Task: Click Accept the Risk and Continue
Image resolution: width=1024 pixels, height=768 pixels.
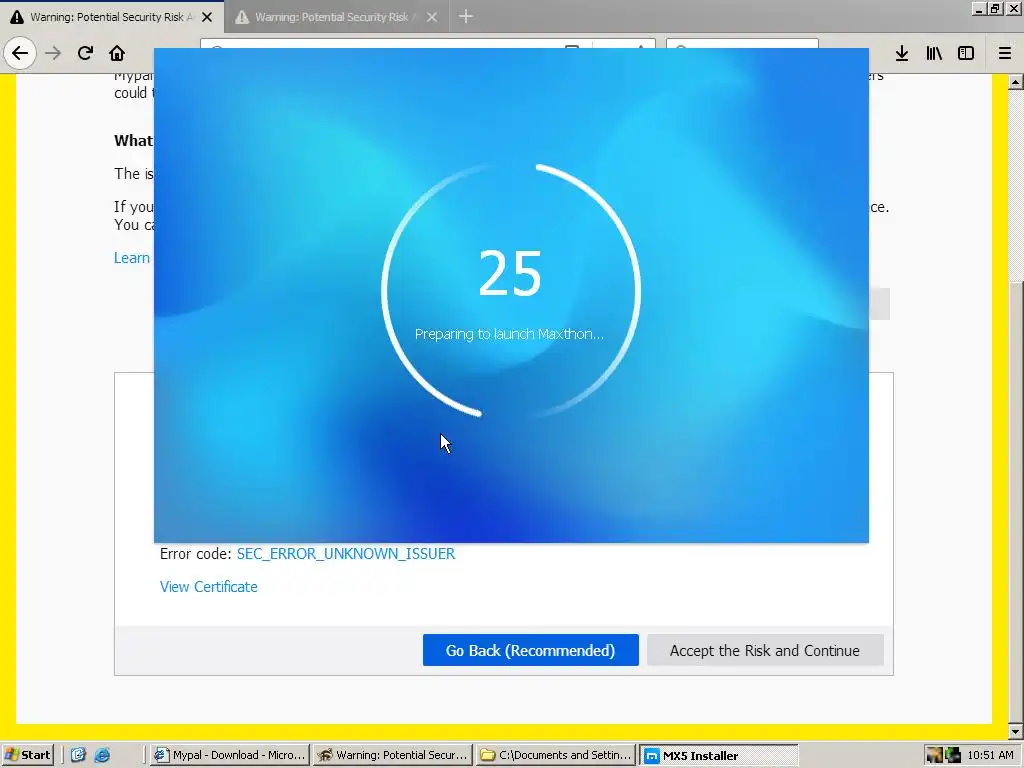Action: [765, 650]
